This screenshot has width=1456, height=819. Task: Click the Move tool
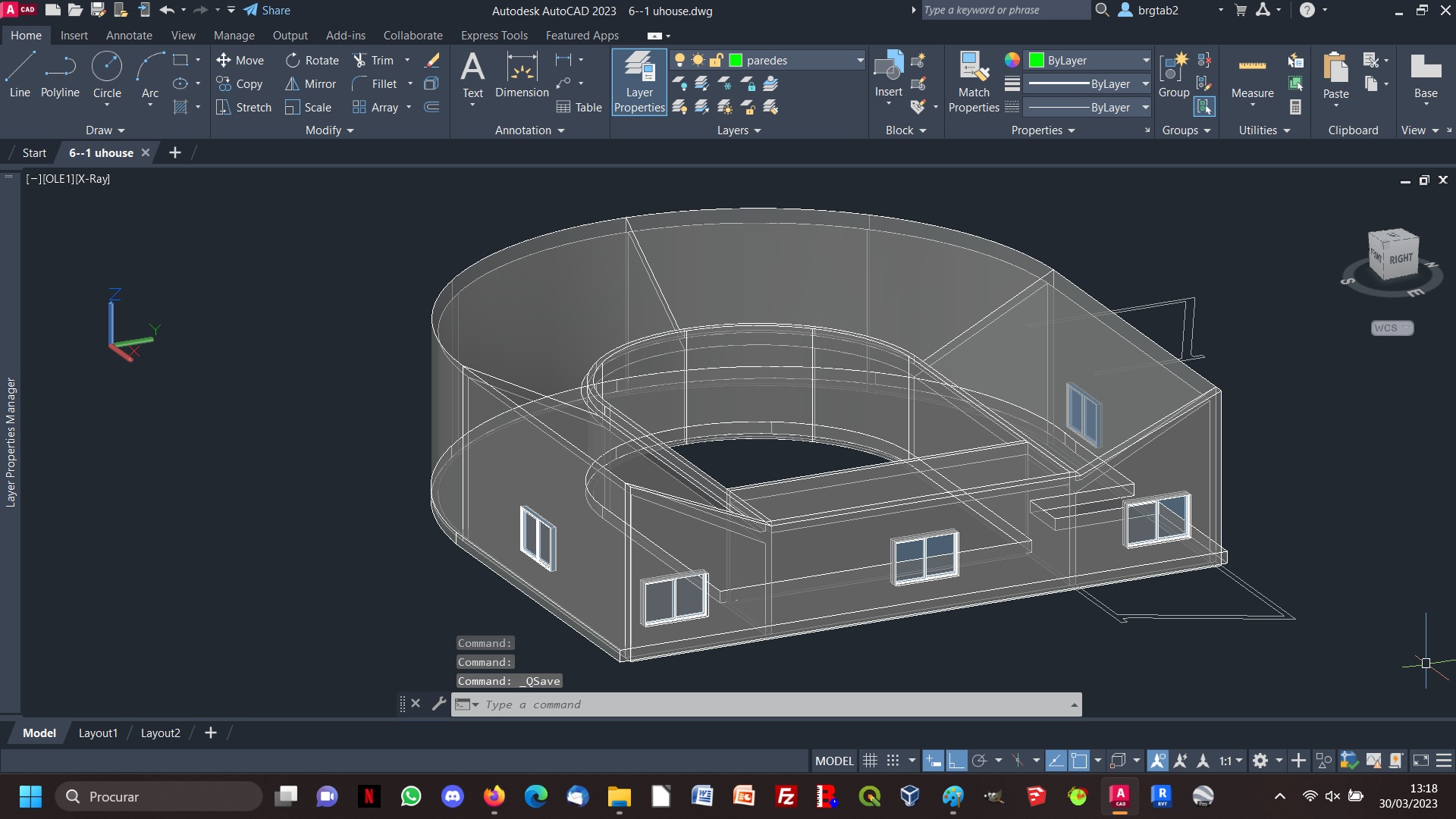pos(240,60)
